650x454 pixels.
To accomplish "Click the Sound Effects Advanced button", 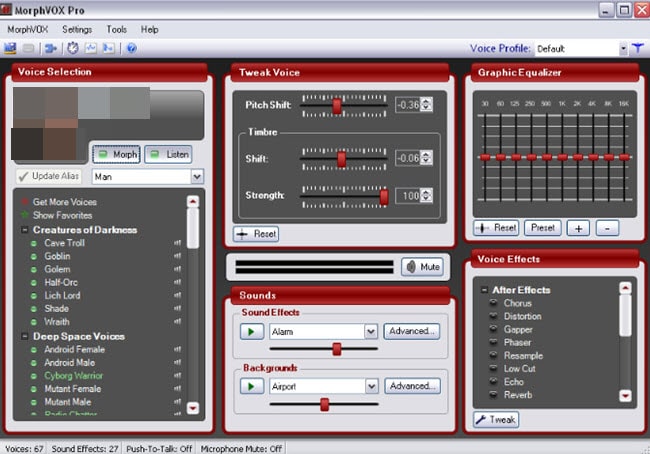I will 412,331.
